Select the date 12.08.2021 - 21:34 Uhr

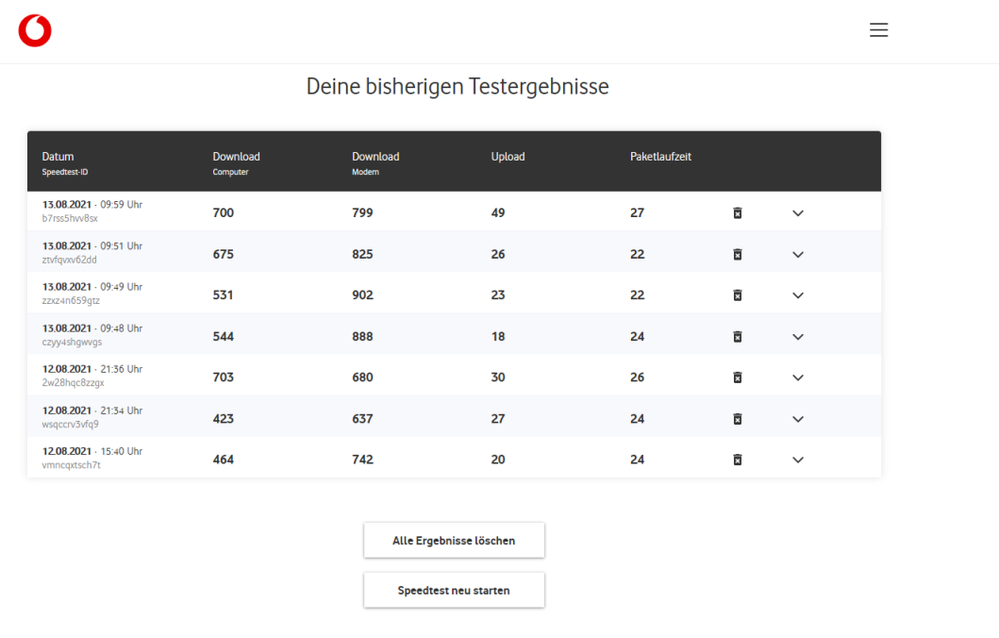[92, 410]
